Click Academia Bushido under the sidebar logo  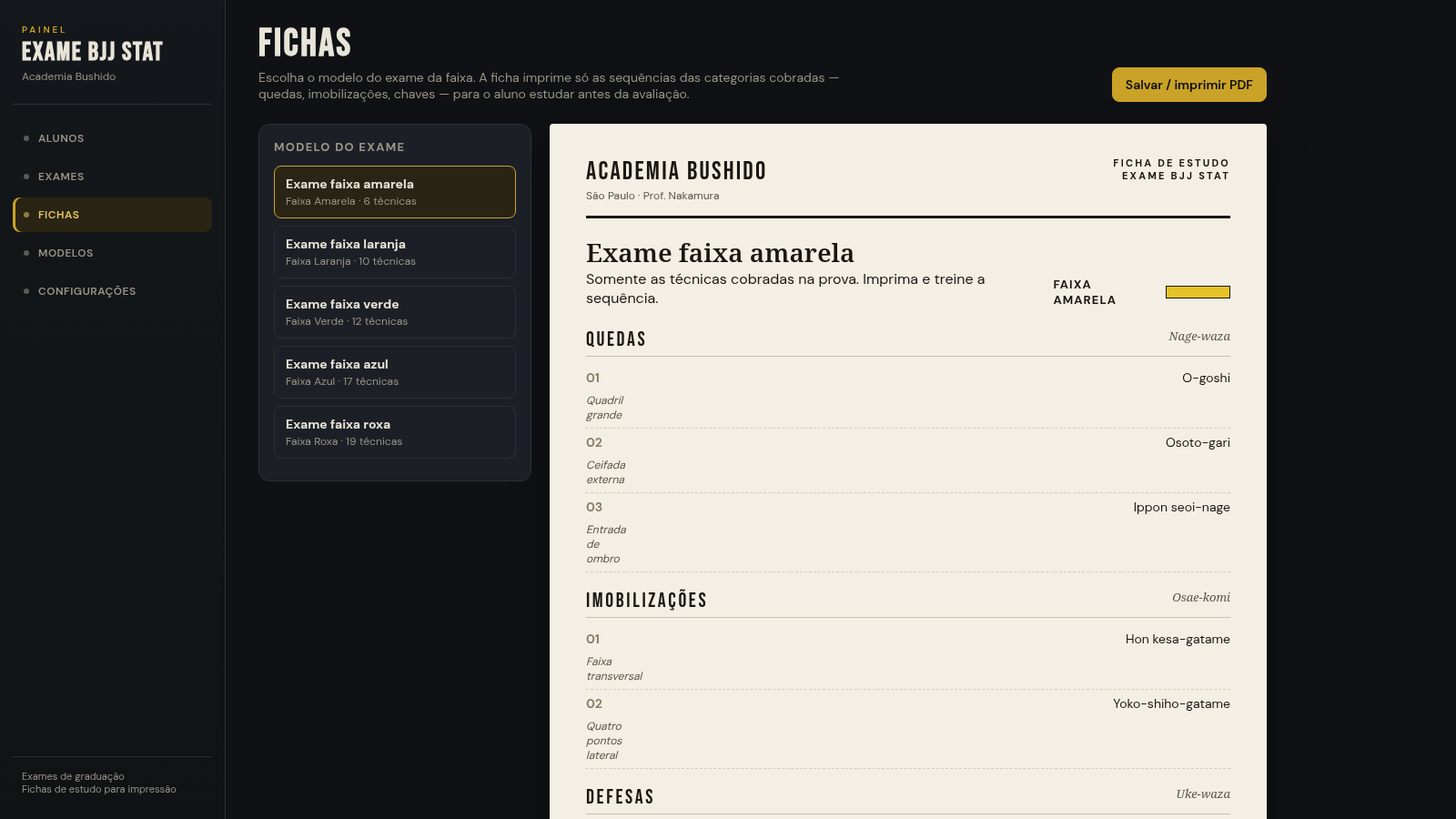click(69, 76)
